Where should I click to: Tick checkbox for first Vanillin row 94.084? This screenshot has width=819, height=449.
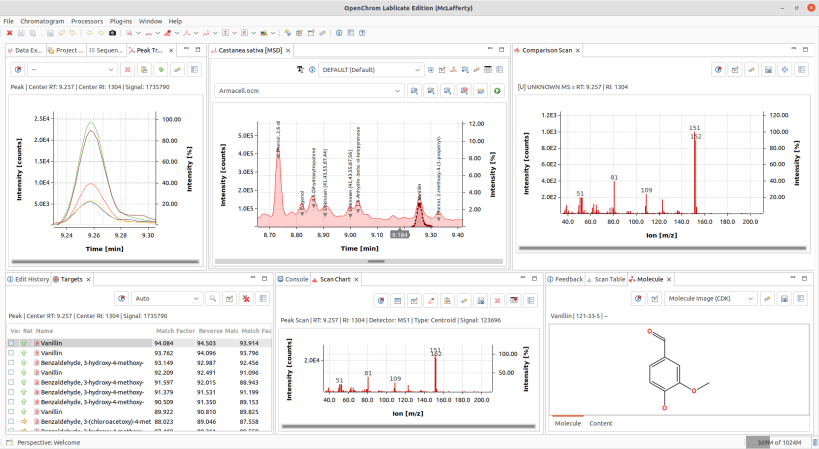(11, 344)
